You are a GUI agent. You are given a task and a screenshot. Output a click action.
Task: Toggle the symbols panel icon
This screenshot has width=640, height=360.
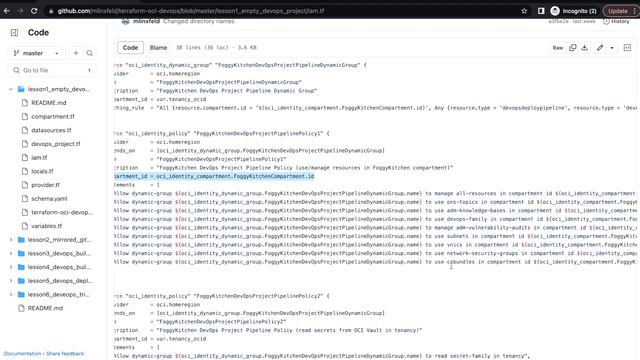627,48
